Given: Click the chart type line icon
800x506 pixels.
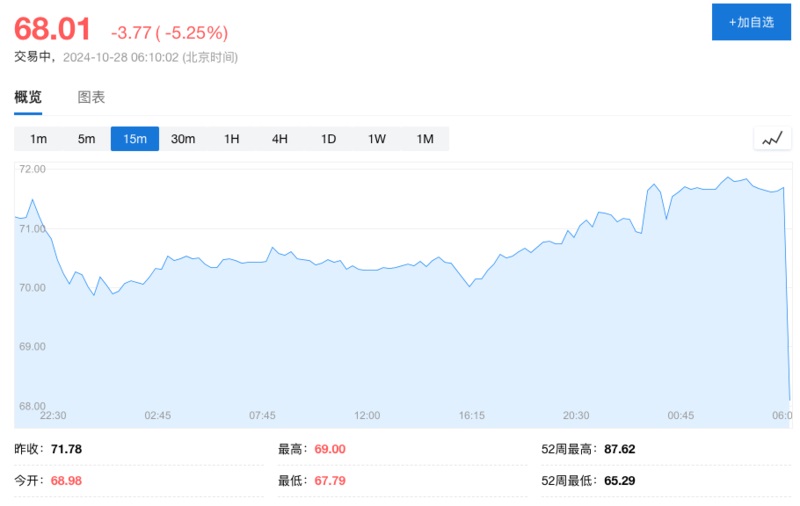Looking at the screenshot, I should [771, 139].
